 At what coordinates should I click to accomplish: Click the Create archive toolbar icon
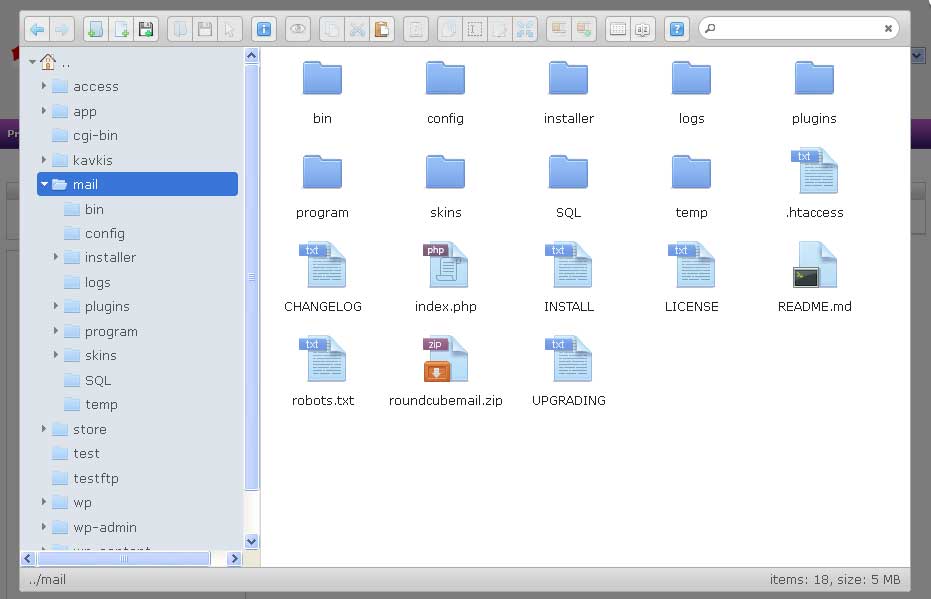tap(584, 29)
